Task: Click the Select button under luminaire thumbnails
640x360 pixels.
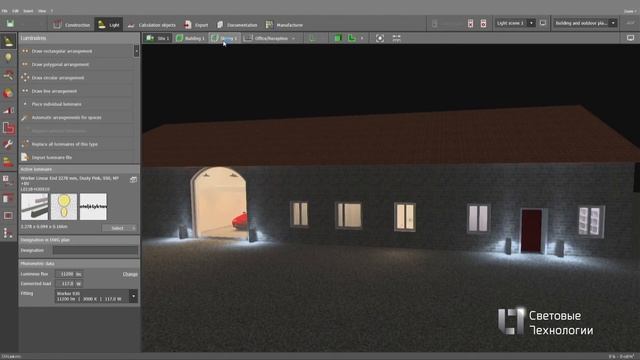Action: (120, 228)
